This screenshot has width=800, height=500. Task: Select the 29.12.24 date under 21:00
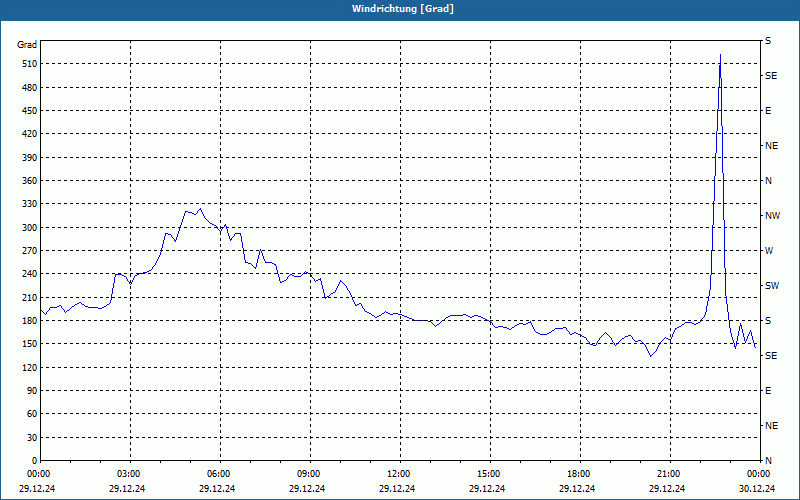(x=667, y=488)
